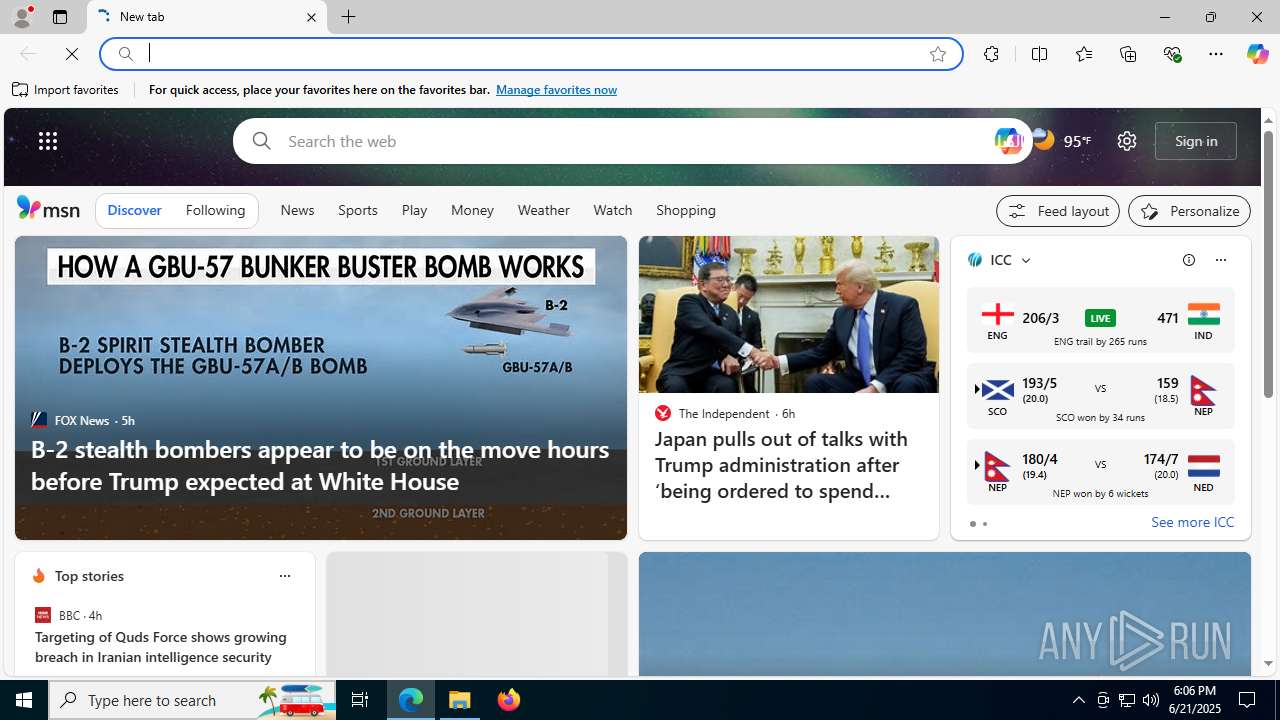Click the scrollbar down arrow
This screenshot has width=1280, height=720.
click(1268, 663)
